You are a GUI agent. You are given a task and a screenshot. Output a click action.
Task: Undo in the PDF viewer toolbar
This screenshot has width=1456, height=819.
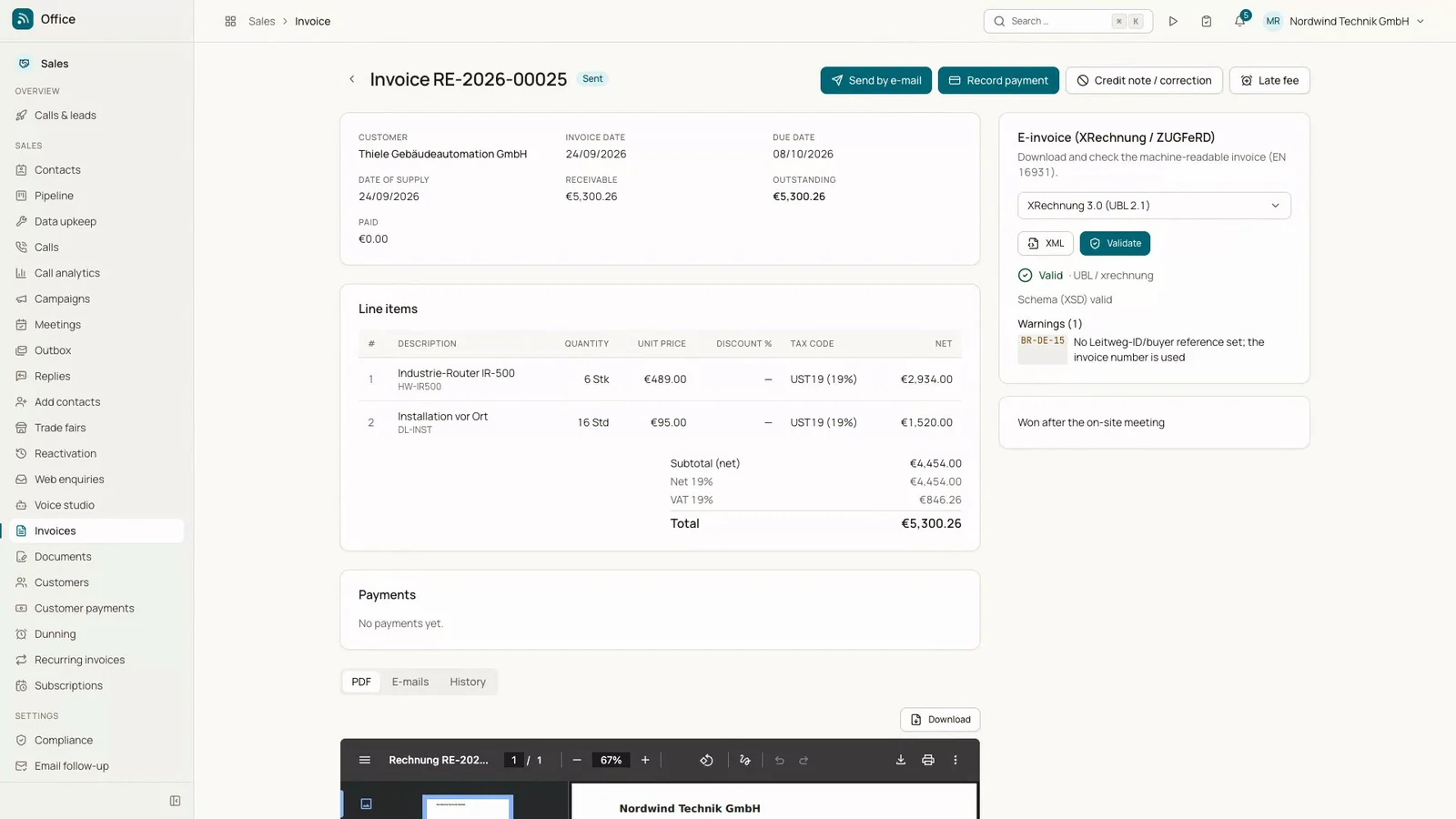[x=780, y=760]
